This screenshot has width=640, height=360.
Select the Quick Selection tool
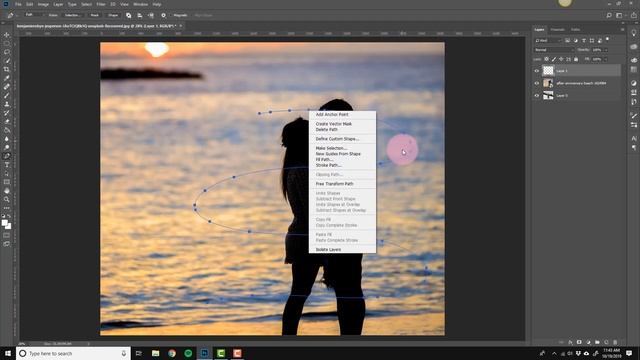7,61
